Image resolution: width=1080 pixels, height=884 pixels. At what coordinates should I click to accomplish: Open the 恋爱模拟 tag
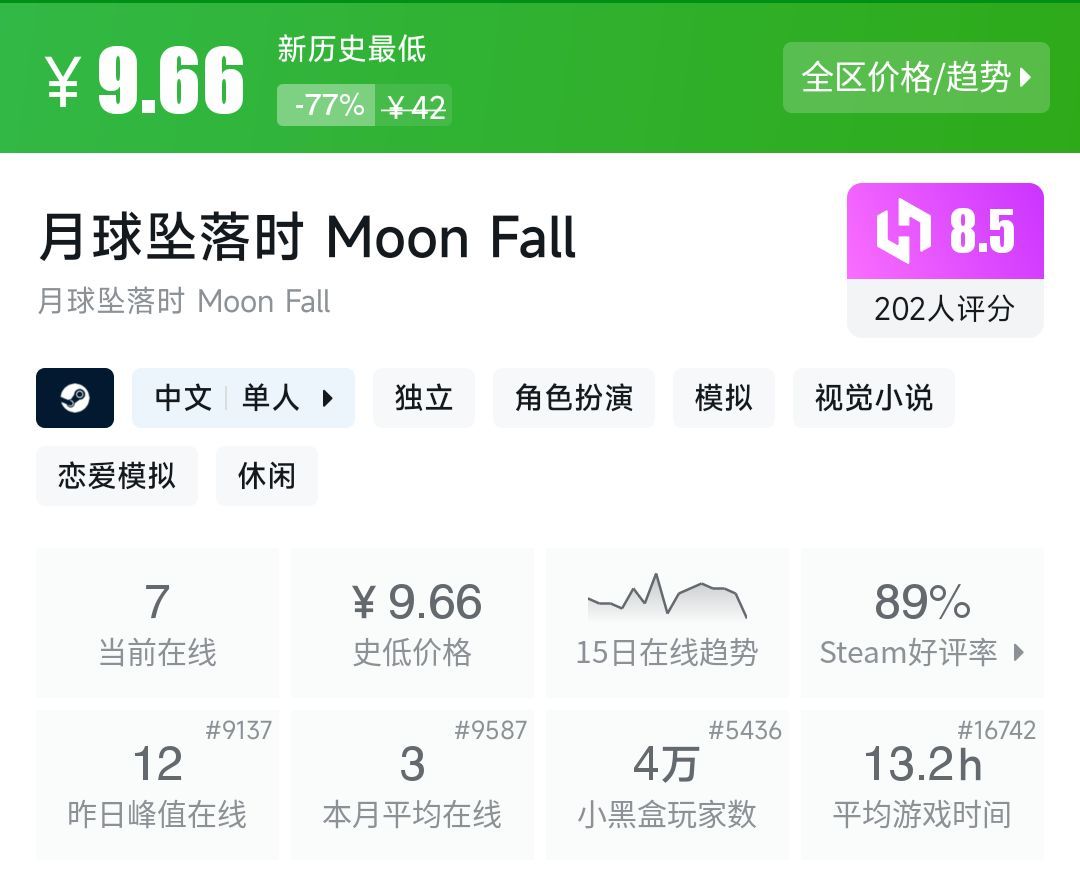pos(117,476)
